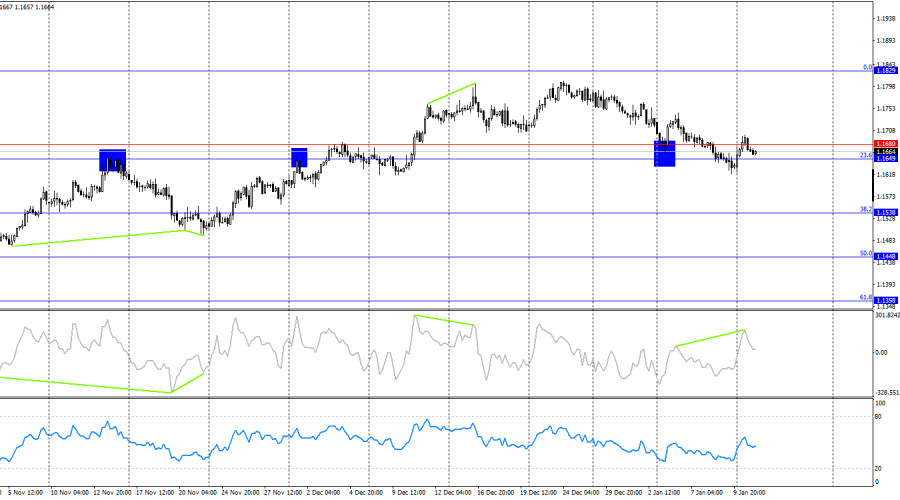Click the 9 Jan 20:00 time label
The width and height of the screenshot is (900, 500).
pyautogui.click(x=750, y=493)
